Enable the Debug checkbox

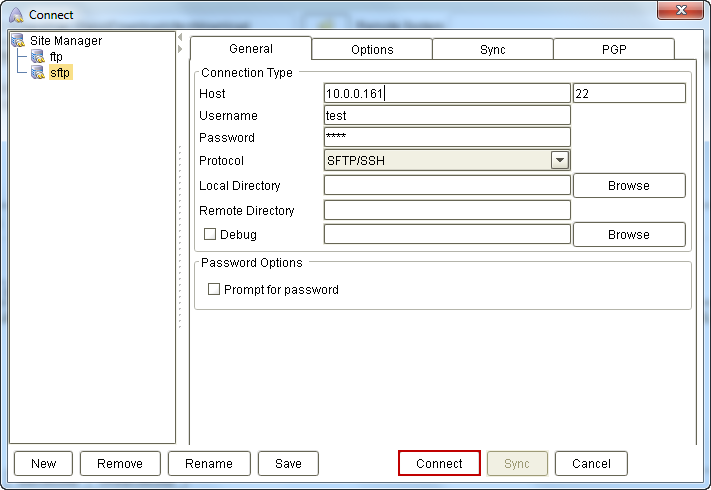[x=210, y=234]
